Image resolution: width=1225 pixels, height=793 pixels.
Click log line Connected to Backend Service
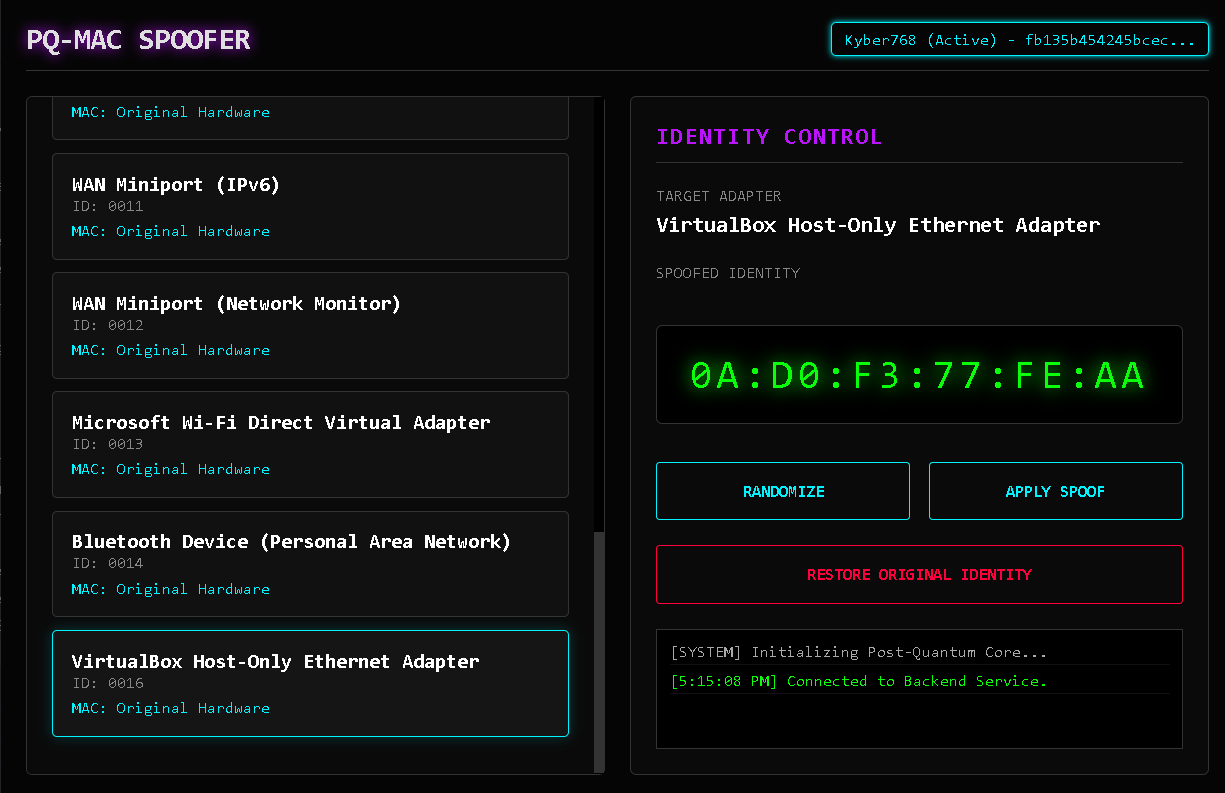click(x=859, y=681)
